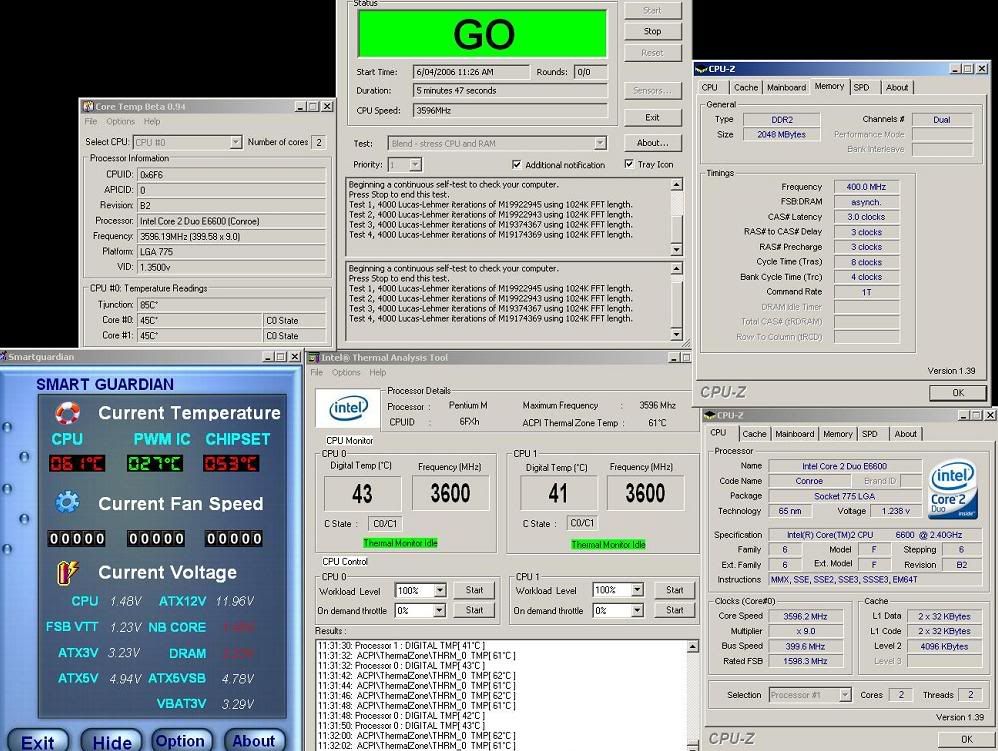Open the Test dropdown showing Blend stress
This screenshot has height=751, width=998.
600,143
